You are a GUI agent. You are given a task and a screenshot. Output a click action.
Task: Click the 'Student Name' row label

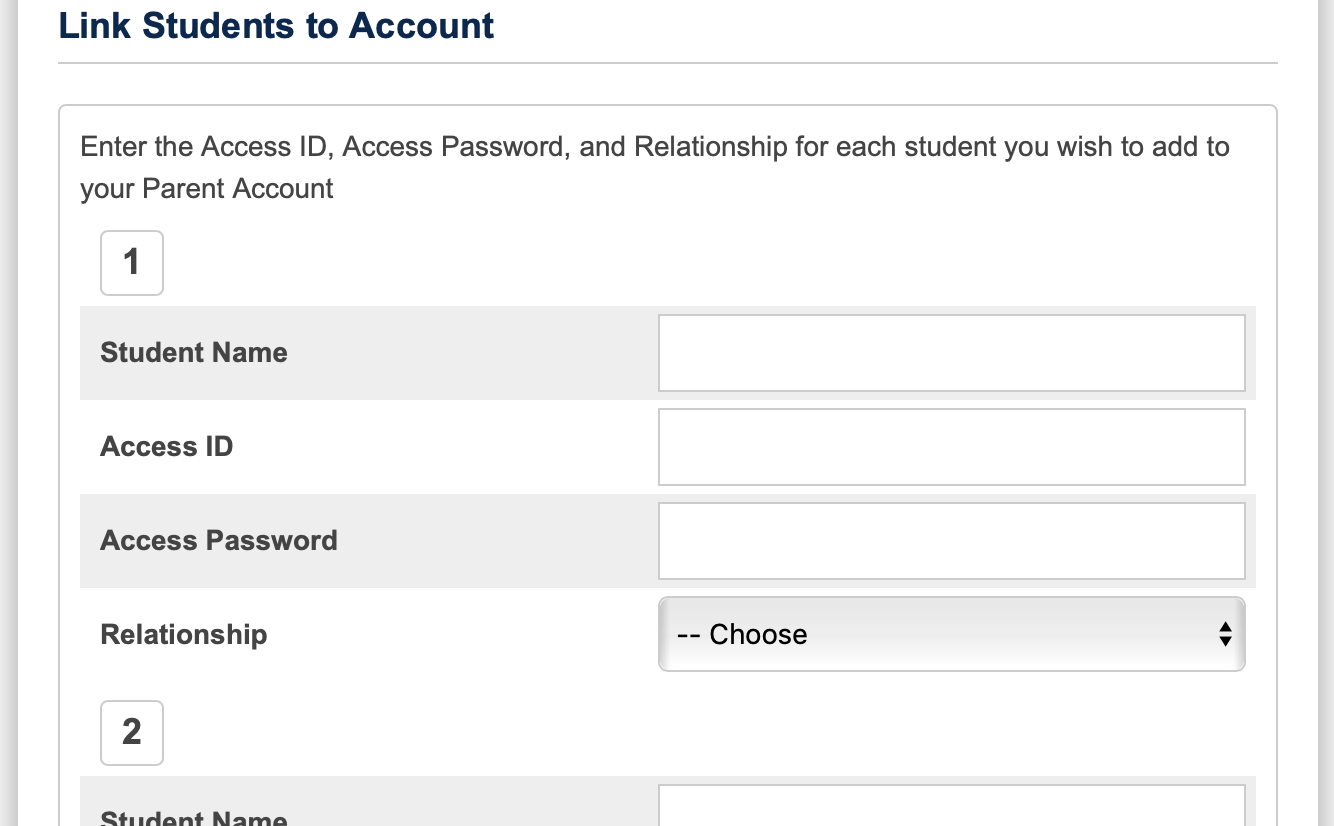pos(193,352)
